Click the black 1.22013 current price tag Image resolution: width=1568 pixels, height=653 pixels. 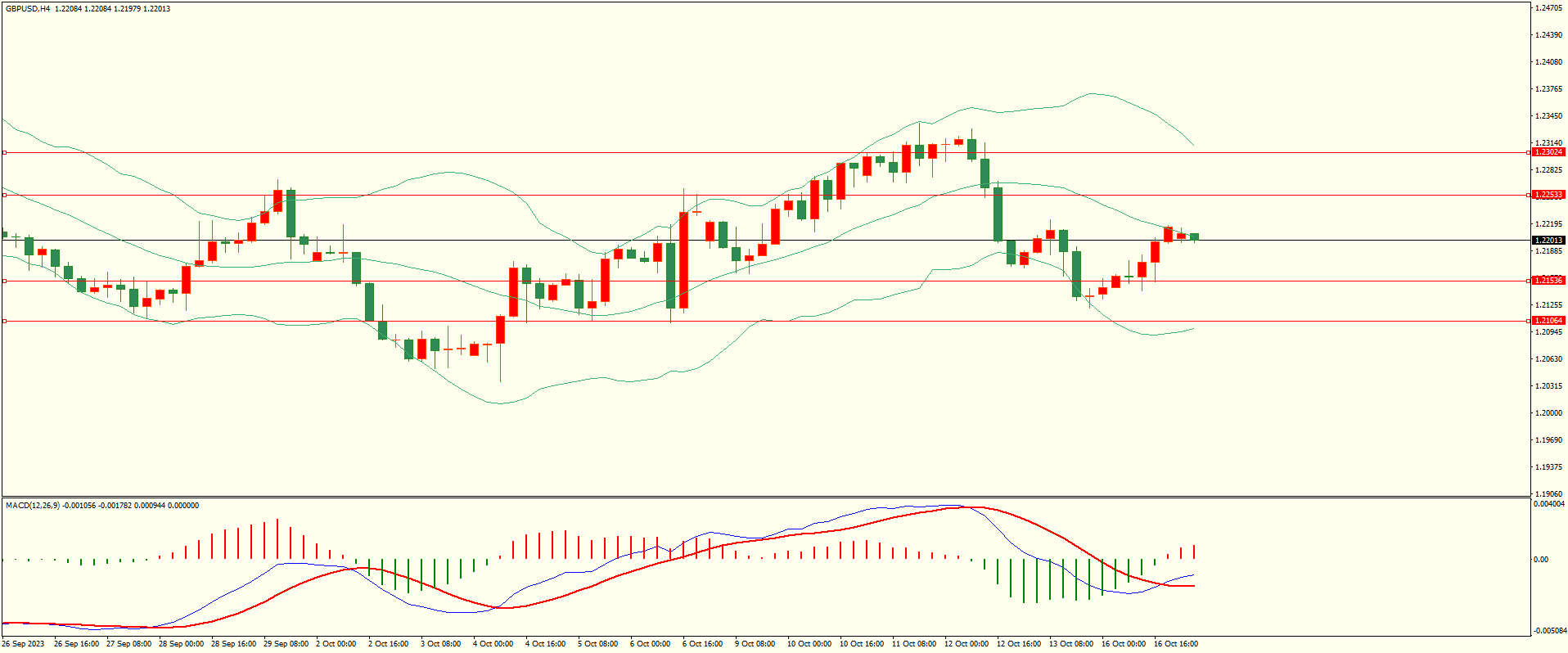click(x=1548, y=241)
